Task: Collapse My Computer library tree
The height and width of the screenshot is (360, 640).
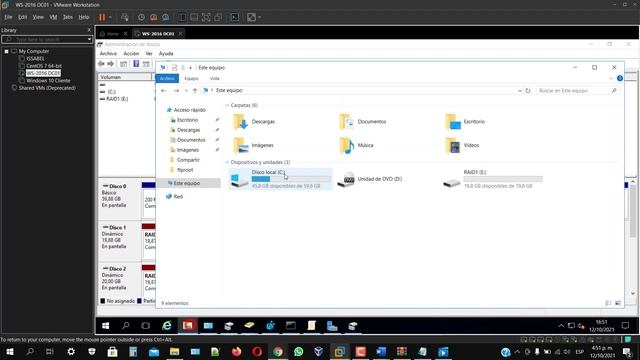Action: coord(7,51)
